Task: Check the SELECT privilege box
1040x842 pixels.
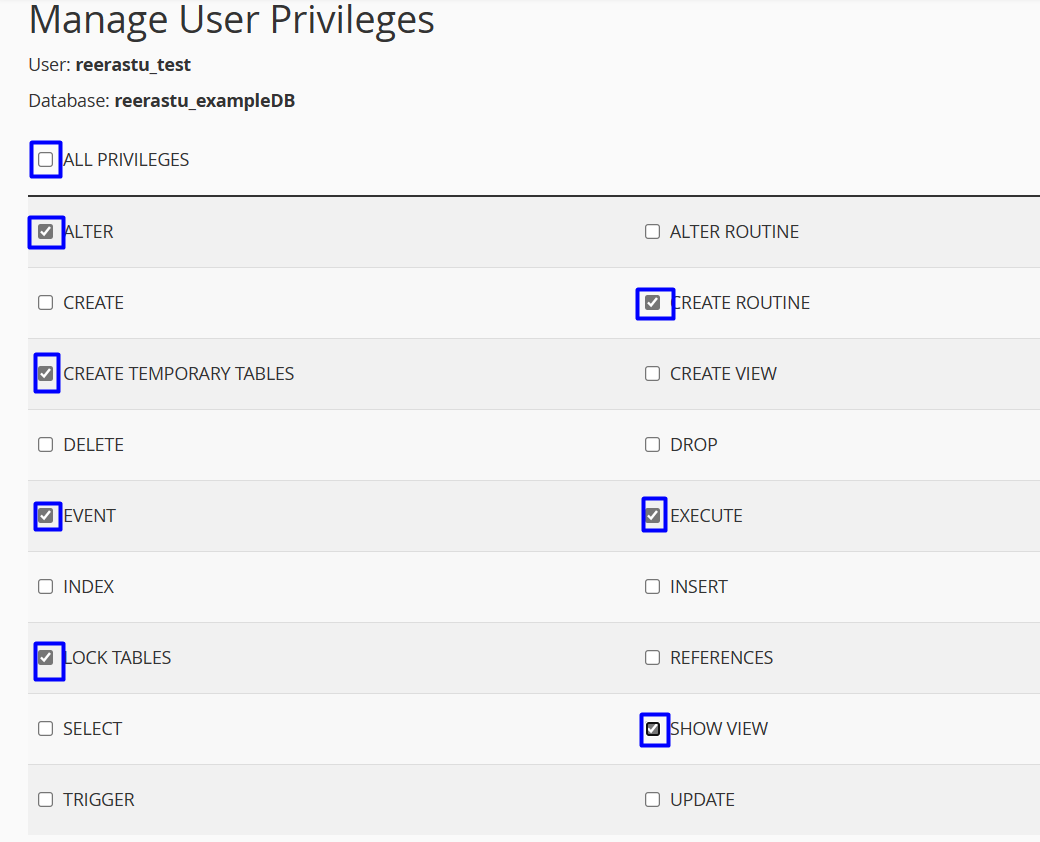Action: [x=46, y=729]
